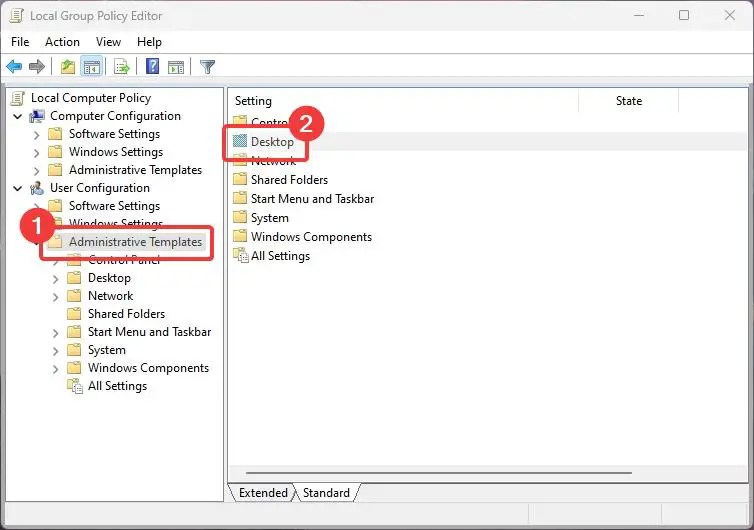Select All Settings in the right pane
754x530 pixels.
(280, 255)
